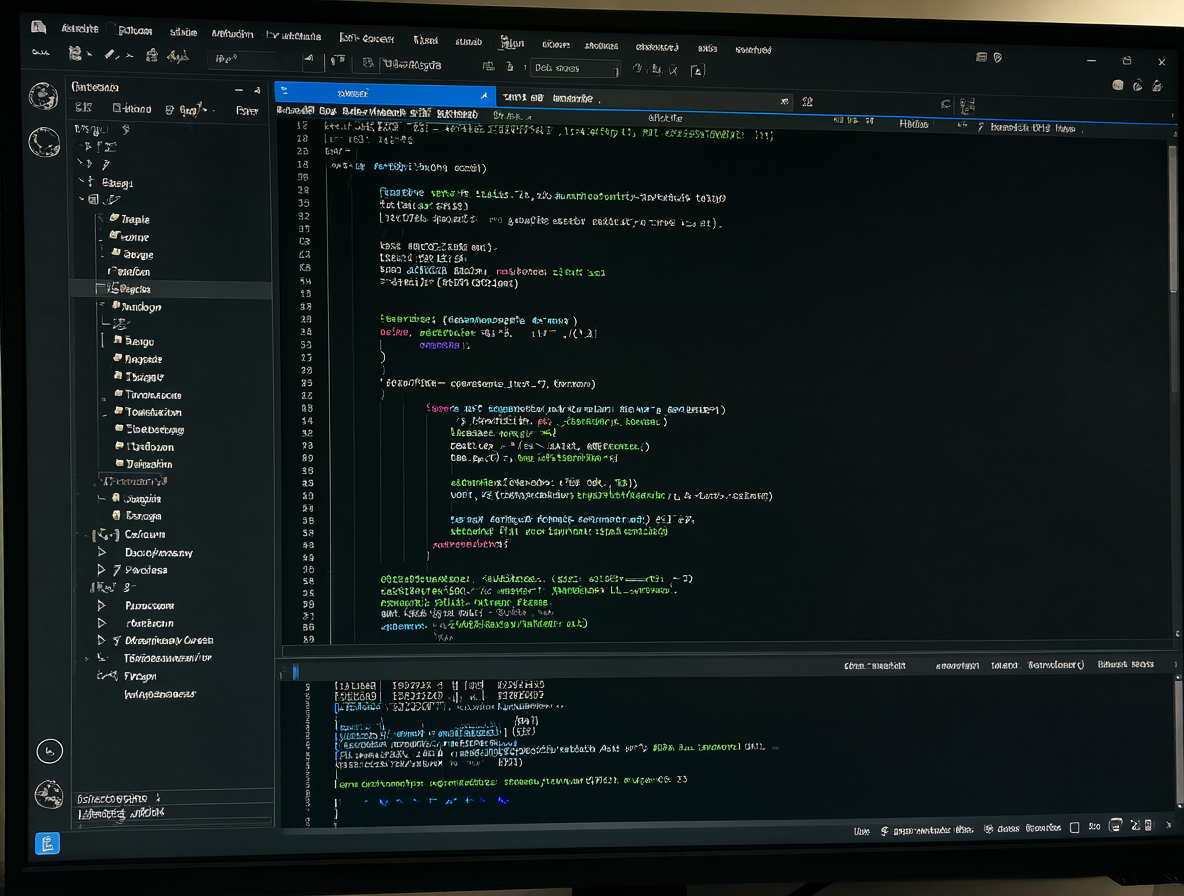Click the split-editor icon right of the open tabs
Screen dimensions: 1184x896
pyautogui.click(x=806, y=101)
